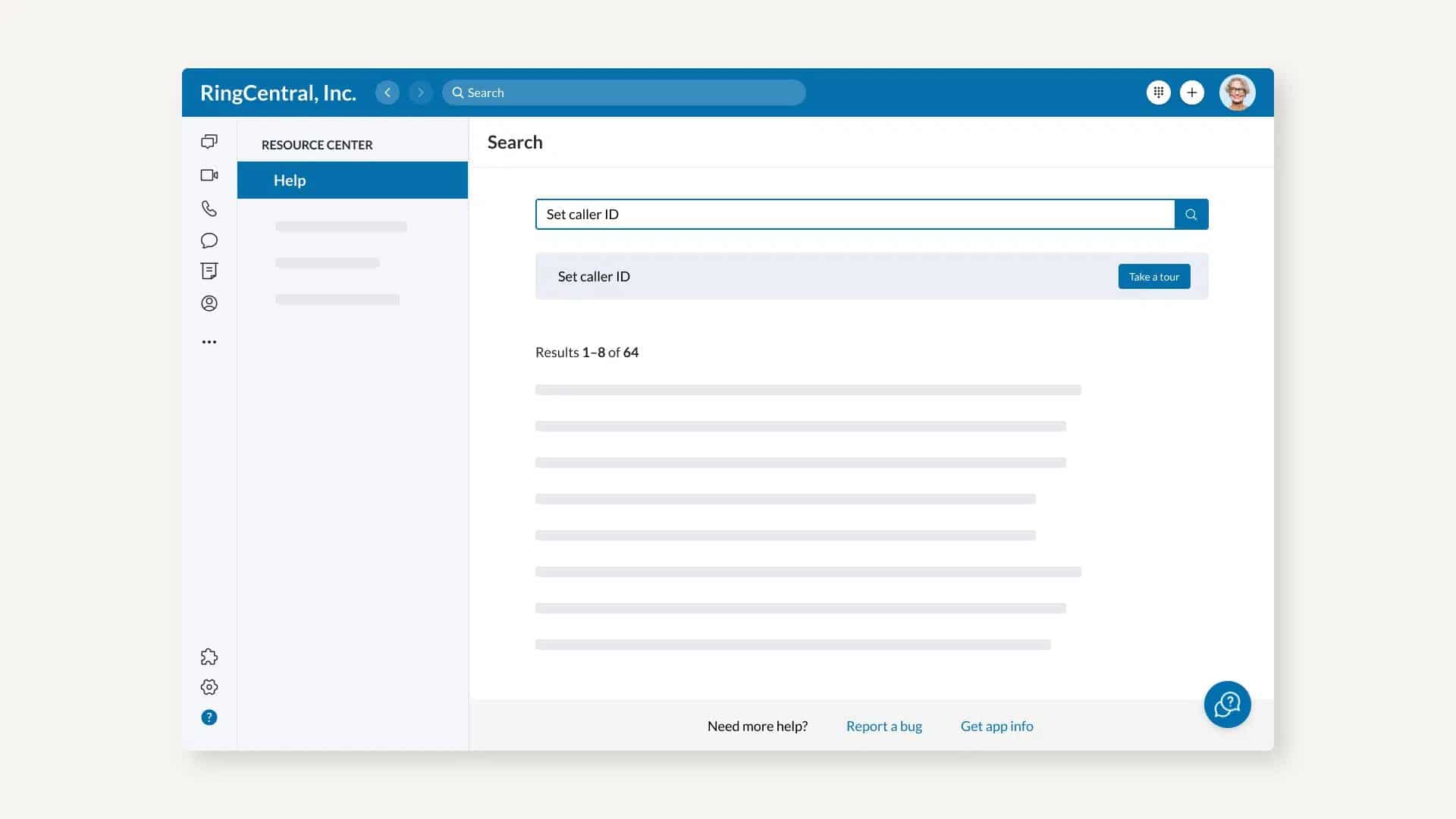Click Get app info link at bottom
This screenshot has width=1456, height=819.
(x=996, y=726)
